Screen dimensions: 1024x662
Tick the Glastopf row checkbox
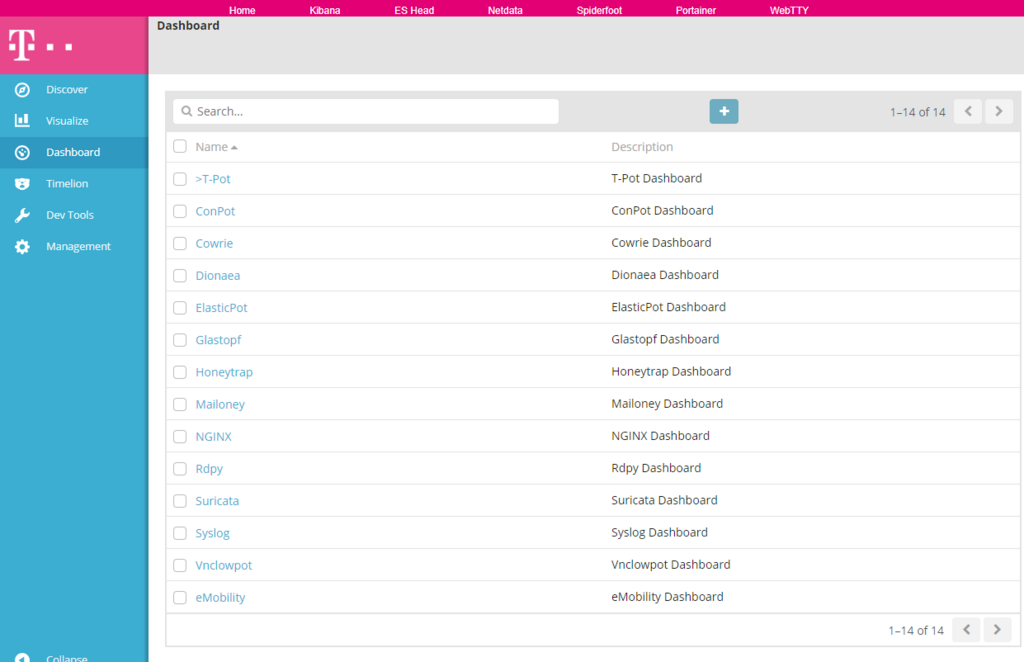click(180, 339)
